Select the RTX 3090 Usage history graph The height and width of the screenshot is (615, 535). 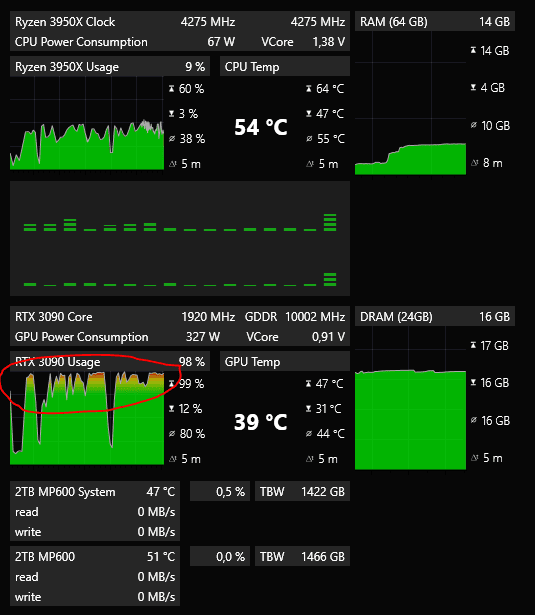(87, 418)
